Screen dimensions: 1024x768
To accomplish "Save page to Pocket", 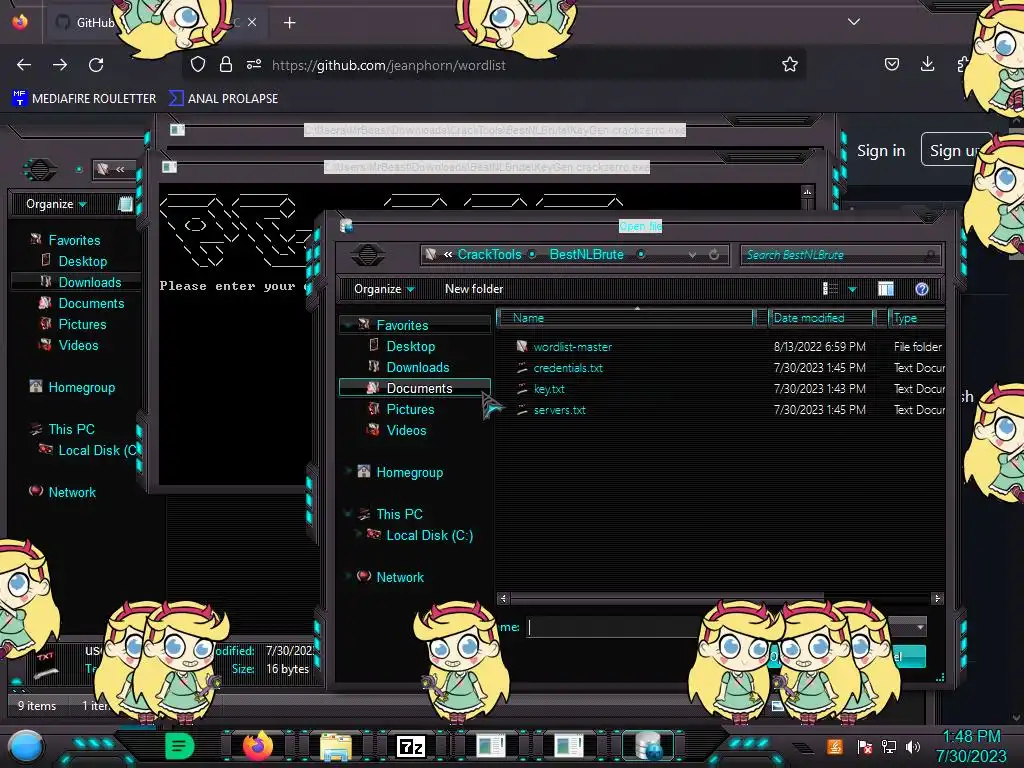I will pos(891,64).
